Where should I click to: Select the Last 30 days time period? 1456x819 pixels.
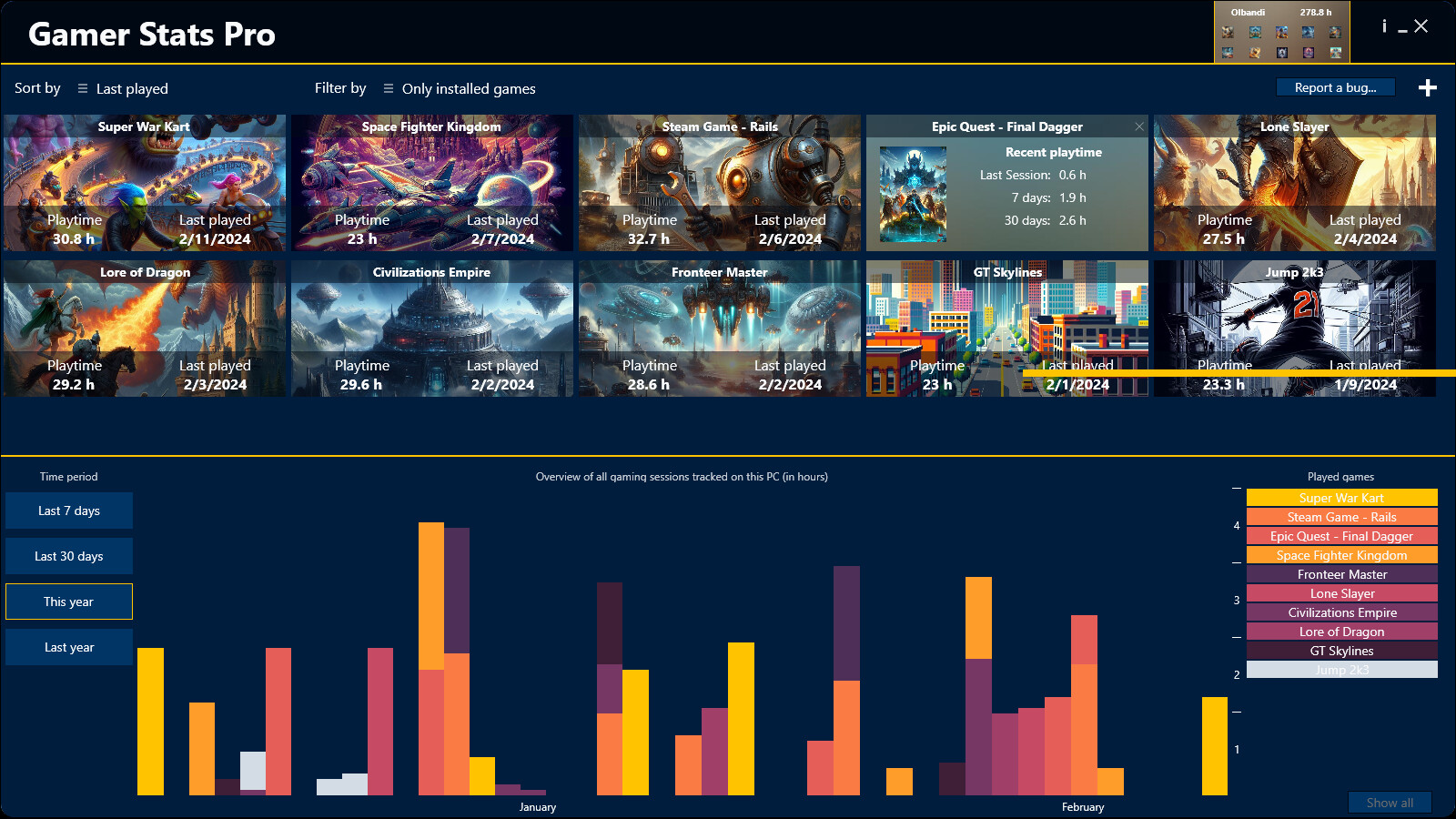click(68, 556)
